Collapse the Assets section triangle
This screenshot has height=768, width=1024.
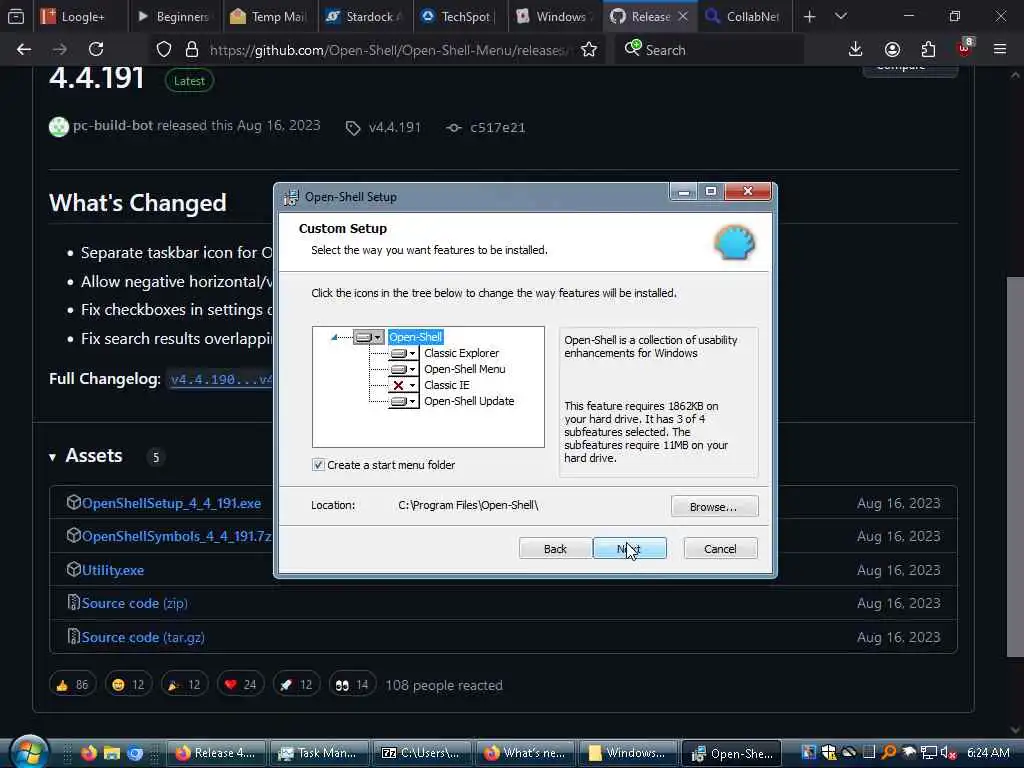pyautogui.click(x=52, y=457)
